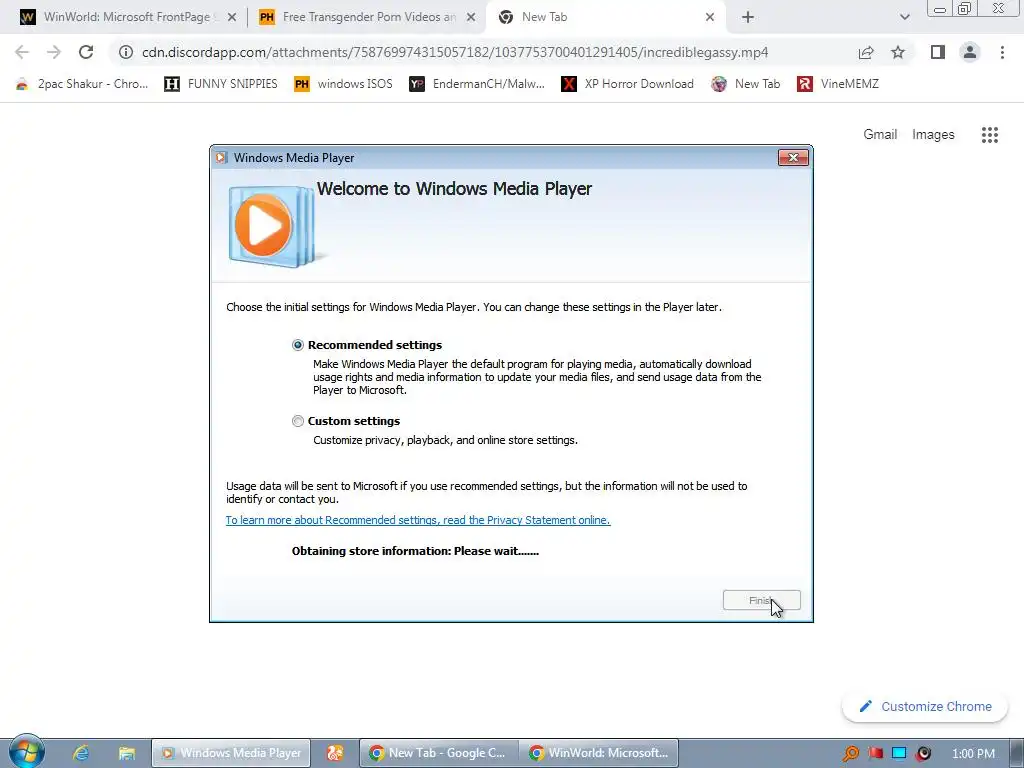Open the Chrome profile avatar
This screenshot has height=768, width=1024.
pos(970,52)
